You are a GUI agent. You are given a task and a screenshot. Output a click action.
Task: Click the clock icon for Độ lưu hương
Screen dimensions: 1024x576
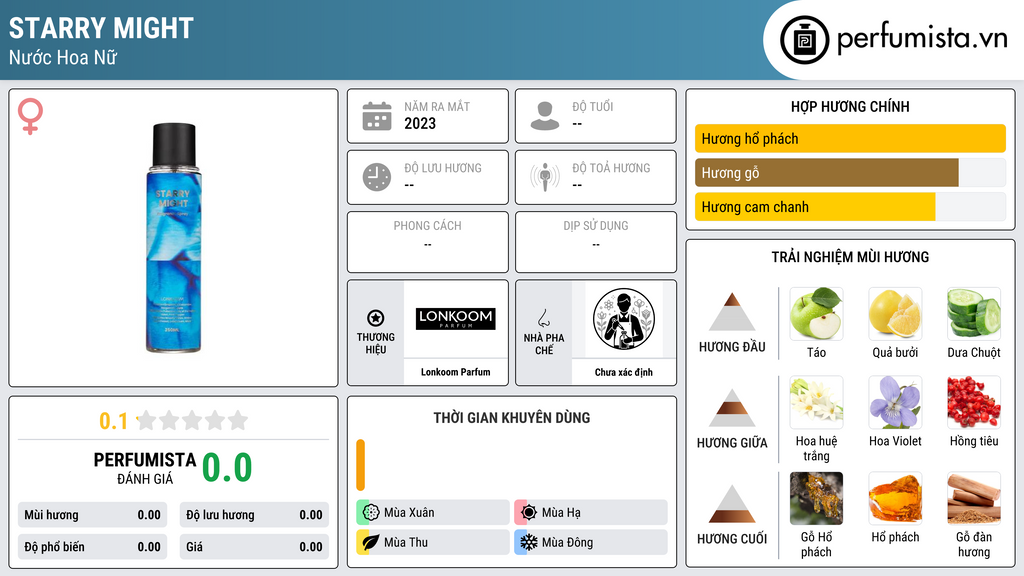pos(377,177)
